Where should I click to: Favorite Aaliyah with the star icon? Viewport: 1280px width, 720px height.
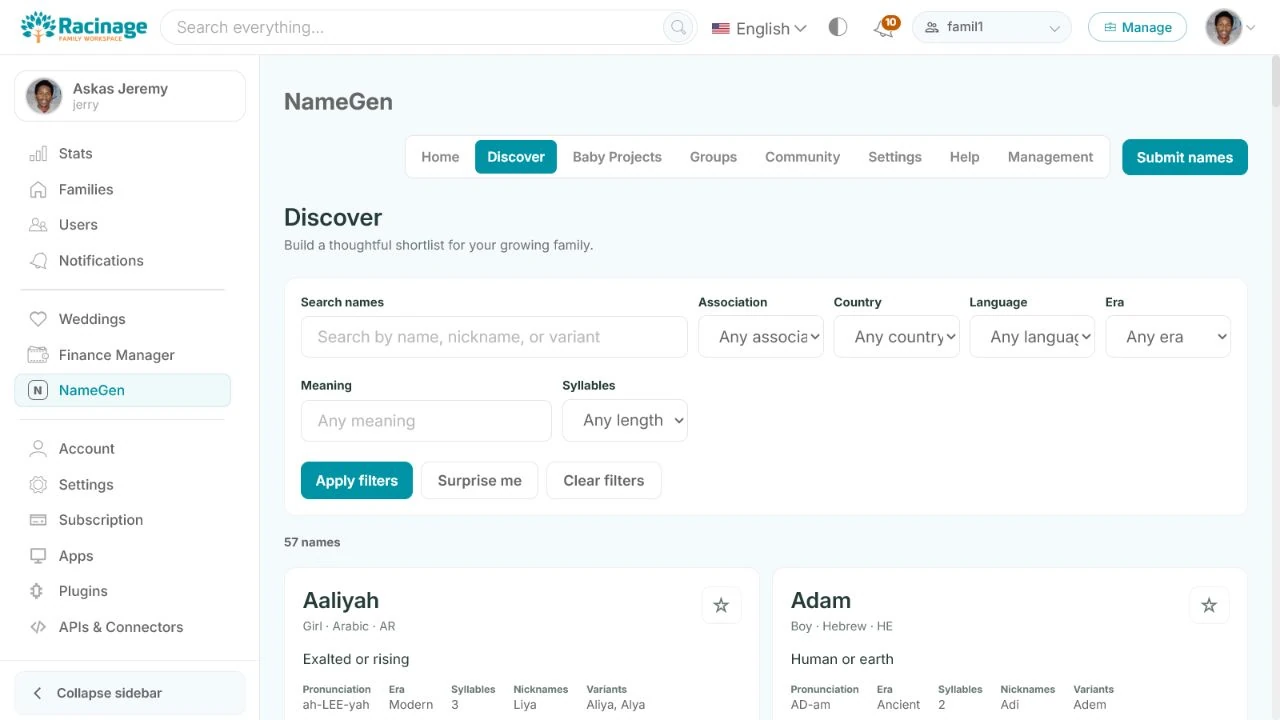(721, 605)
